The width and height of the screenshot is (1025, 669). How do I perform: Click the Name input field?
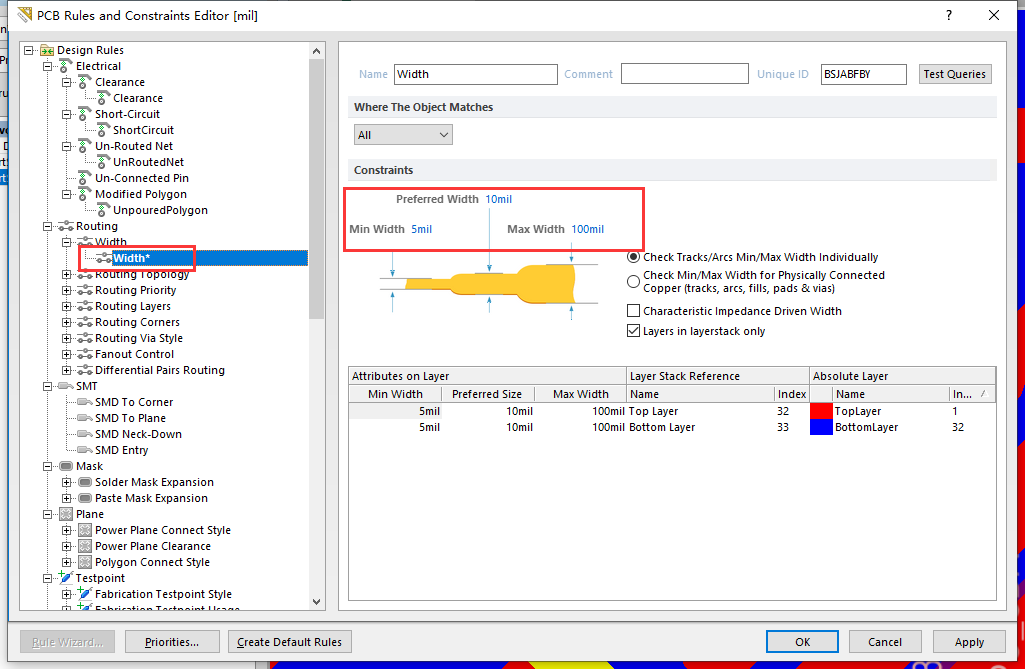[476, 74]
